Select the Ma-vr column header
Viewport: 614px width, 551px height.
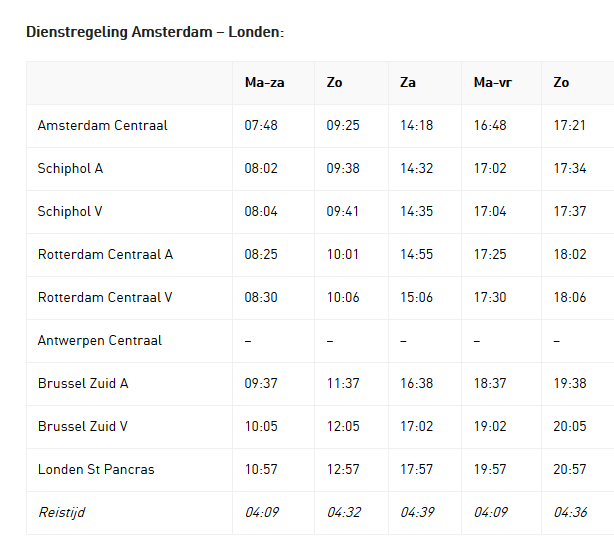493,83
